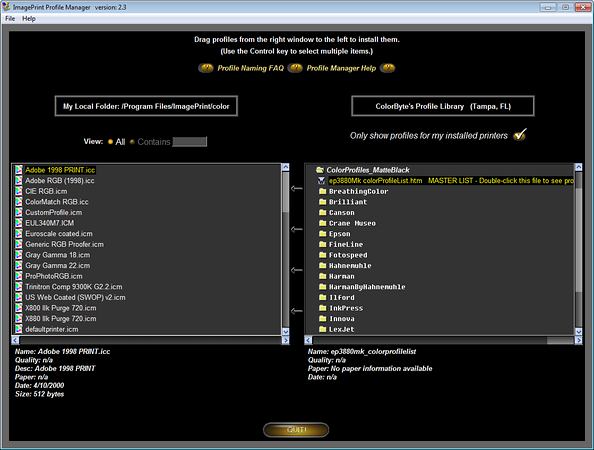Select CustomProfile.icm in local list
This screenshot has height=450, width=594.
[x=53, y=212]
